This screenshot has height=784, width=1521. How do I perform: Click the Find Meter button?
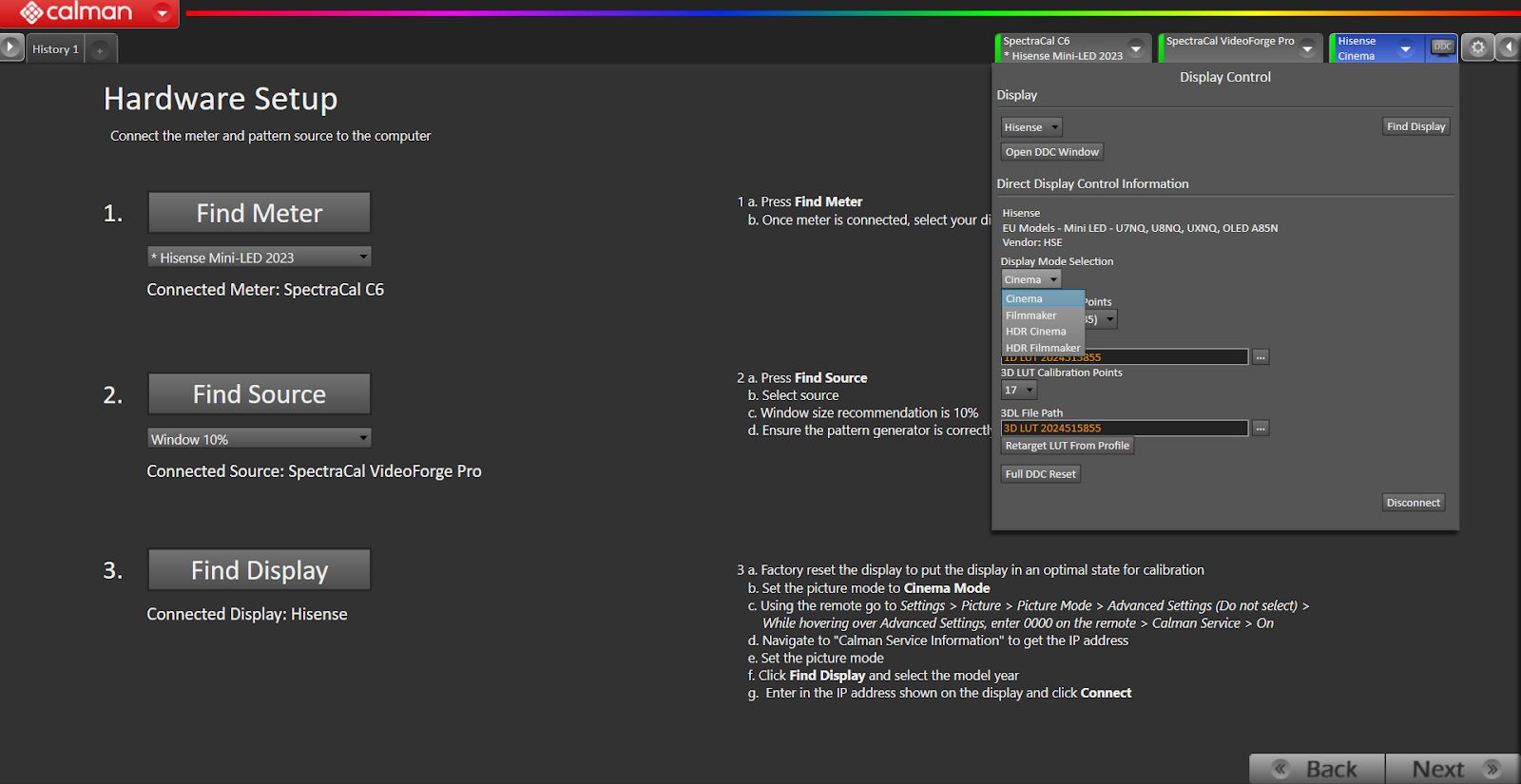[x=260, y=213]
